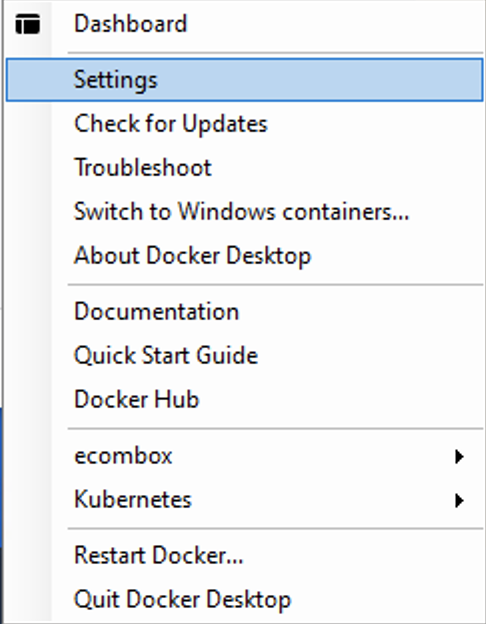Expand the Kubernetes submenu arrow
The image size is (486, 624).
[x=459, y=500]
